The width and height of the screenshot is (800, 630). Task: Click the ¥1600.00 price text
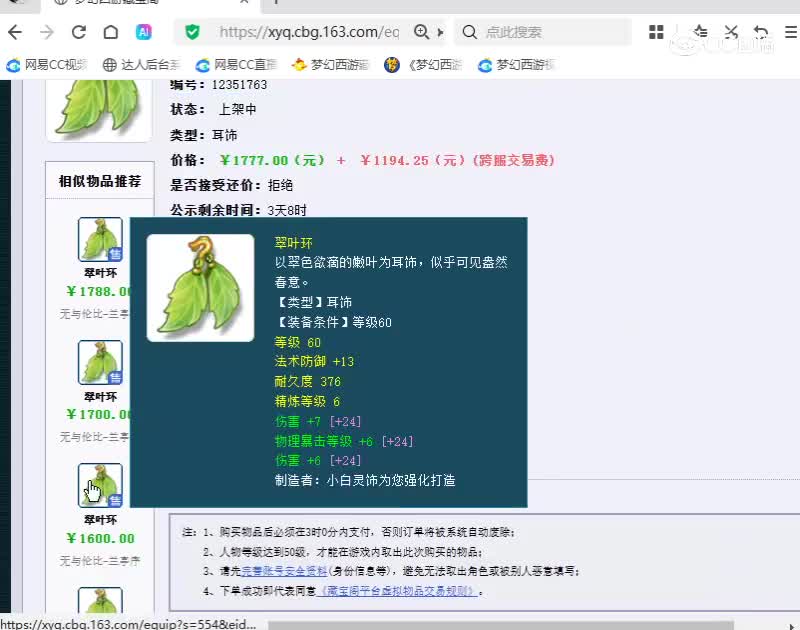(x=100, y=538)
